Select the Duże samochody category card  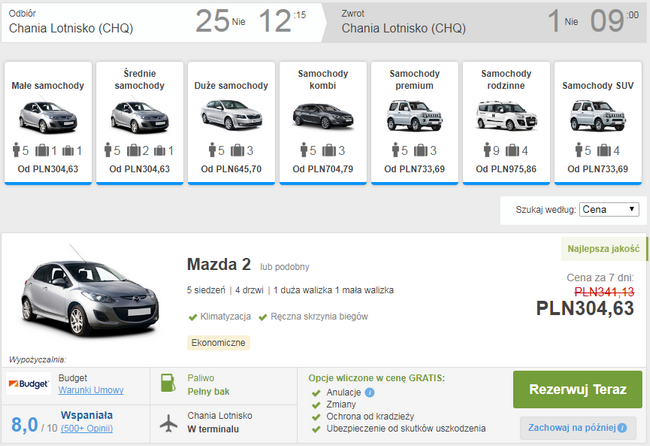(231, 123)
